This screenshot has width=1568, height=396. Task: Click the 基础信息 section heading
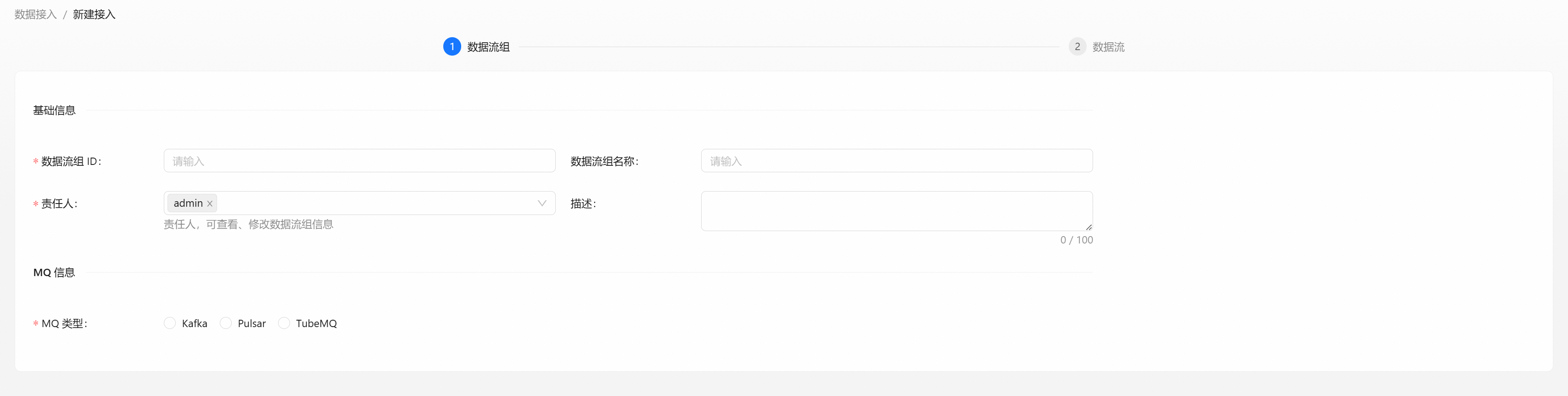point(54,110)
